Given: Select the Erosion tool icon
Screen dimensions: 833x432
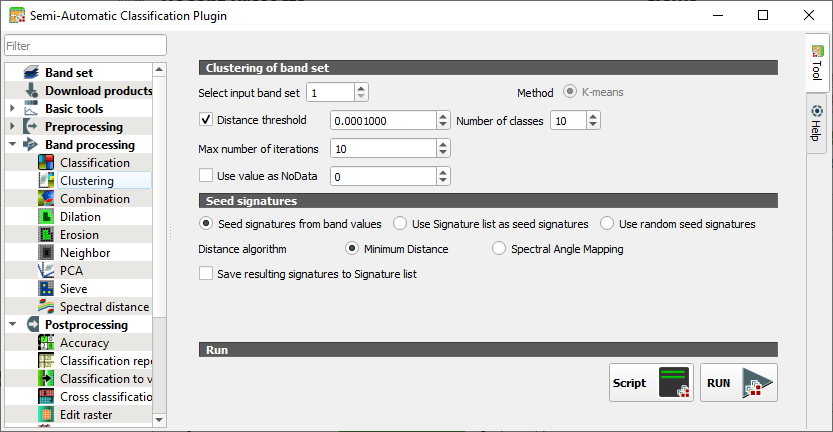Looking at the screenshot, I should pyautogui.click(x=45, y=235).
